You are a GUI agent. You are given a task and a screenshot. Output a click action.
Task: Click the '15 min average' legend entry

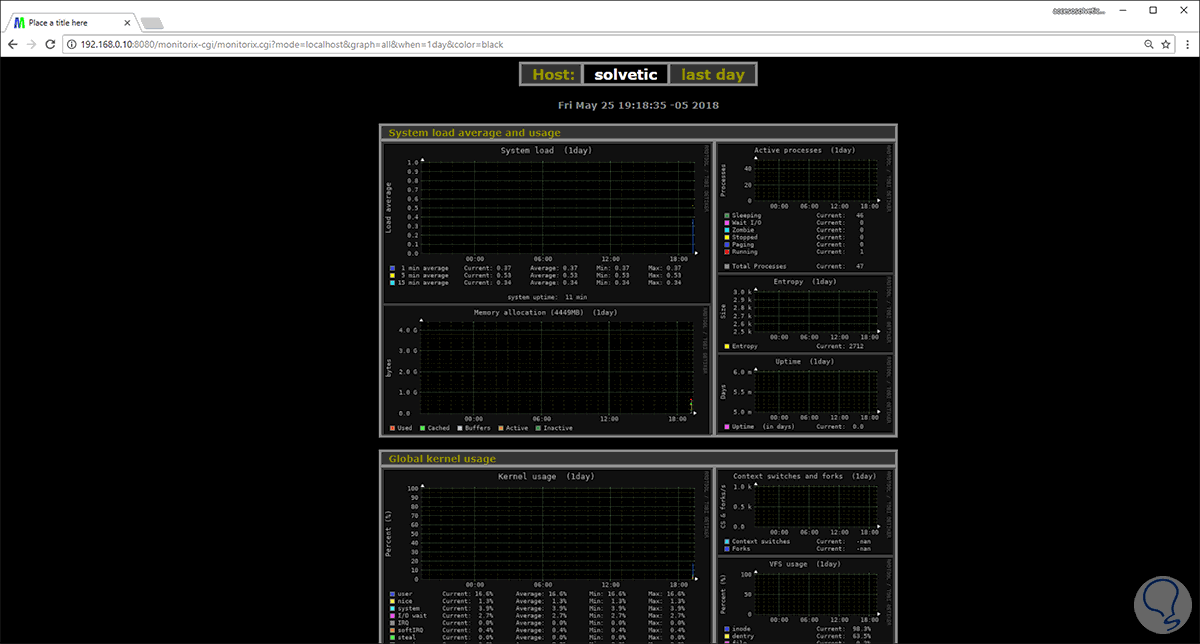(420, 282)
